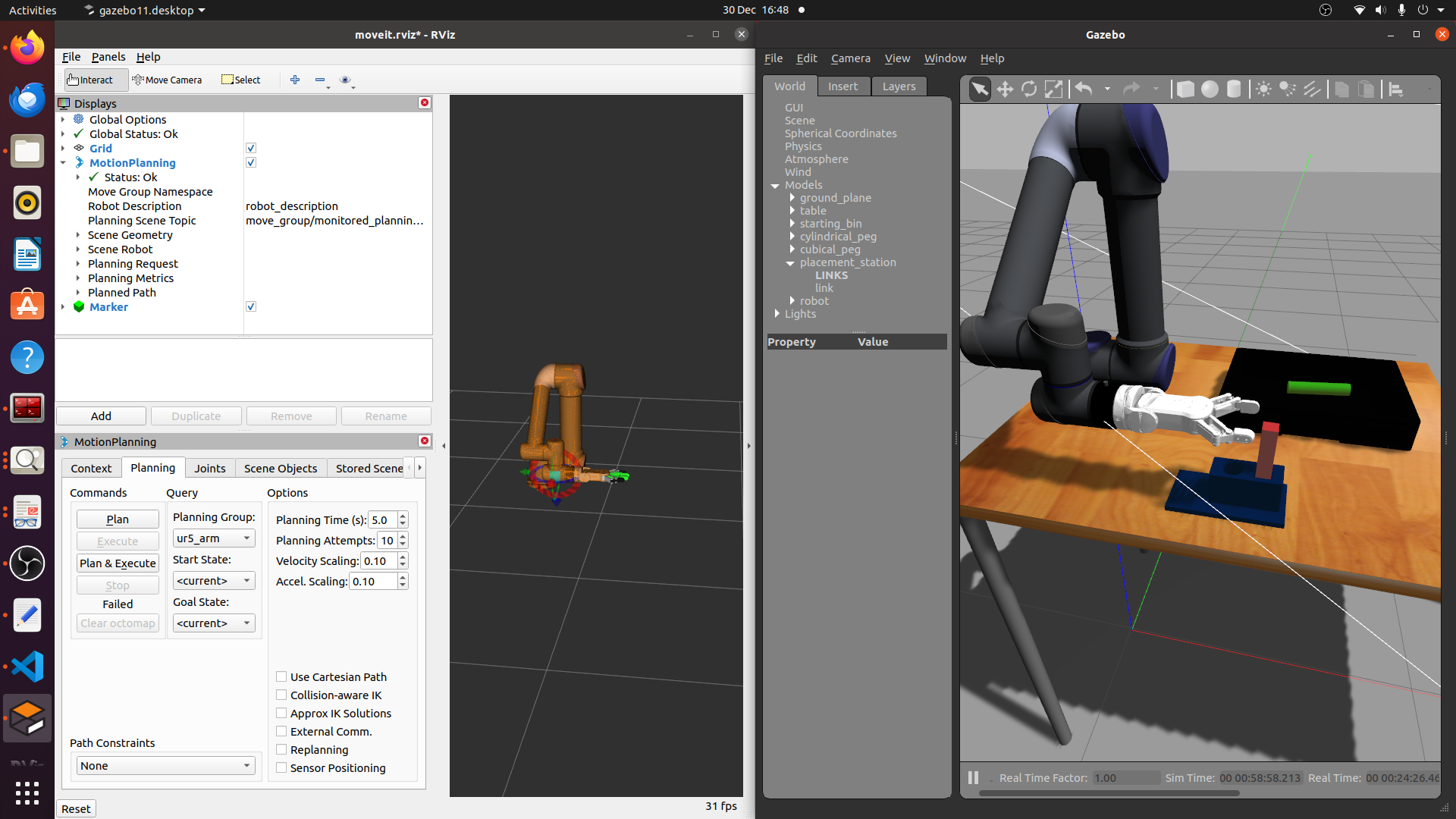Activate the Gazebo translate mode tool
Screen dimensions: 1456x819
point(1005,89)
